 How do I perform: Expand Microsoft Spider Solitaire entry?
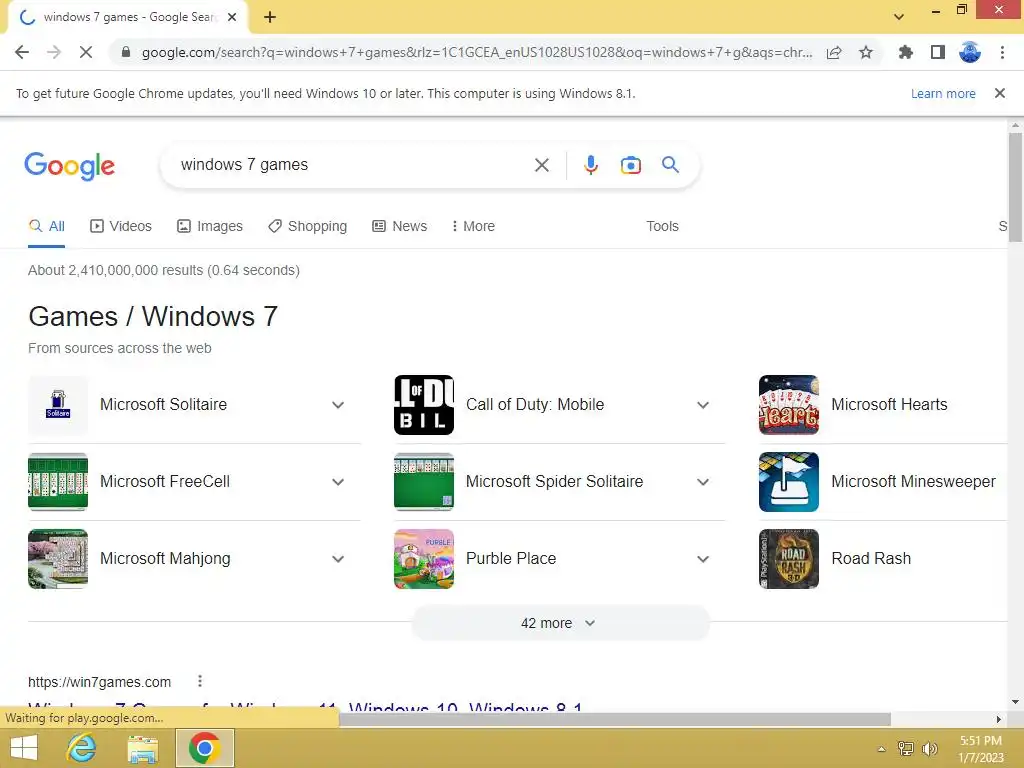703,482
